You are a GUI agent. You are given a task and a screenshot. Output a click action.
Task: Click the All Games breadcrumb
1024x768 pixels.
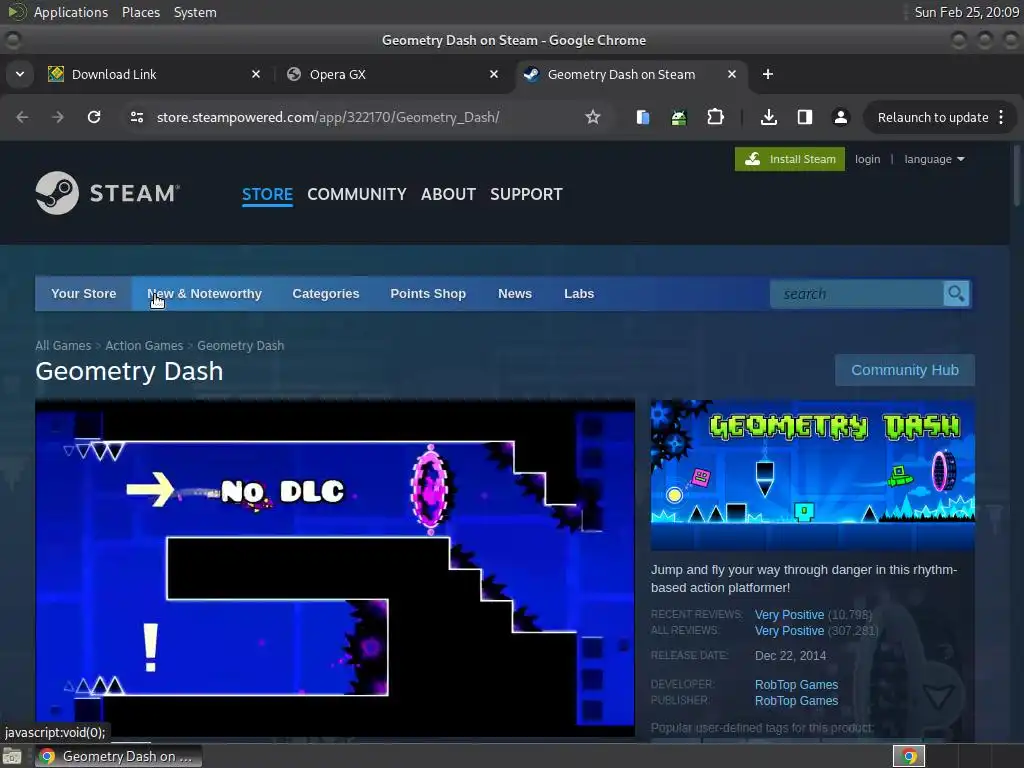point(63,345)
